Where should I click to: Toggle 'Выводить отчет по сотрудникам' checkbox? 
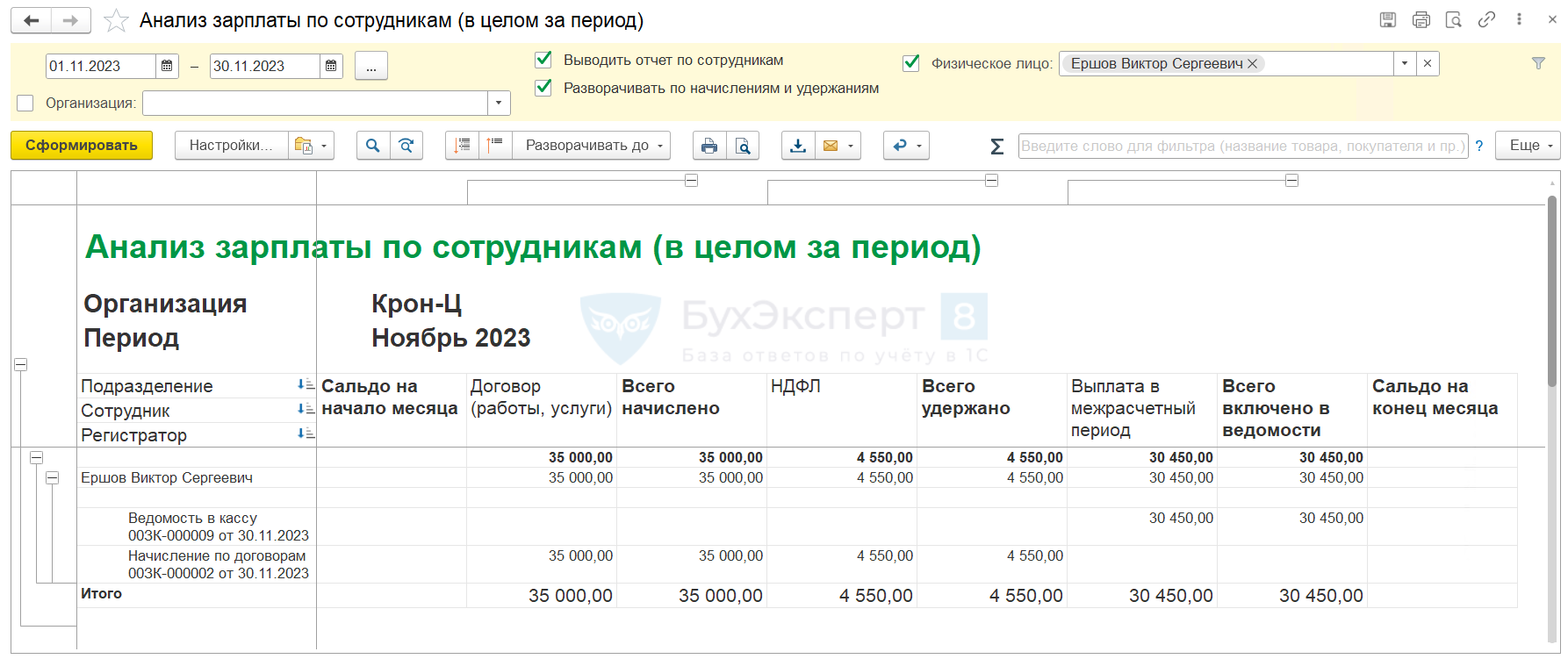pyautogui.click(x=543, y=60)
